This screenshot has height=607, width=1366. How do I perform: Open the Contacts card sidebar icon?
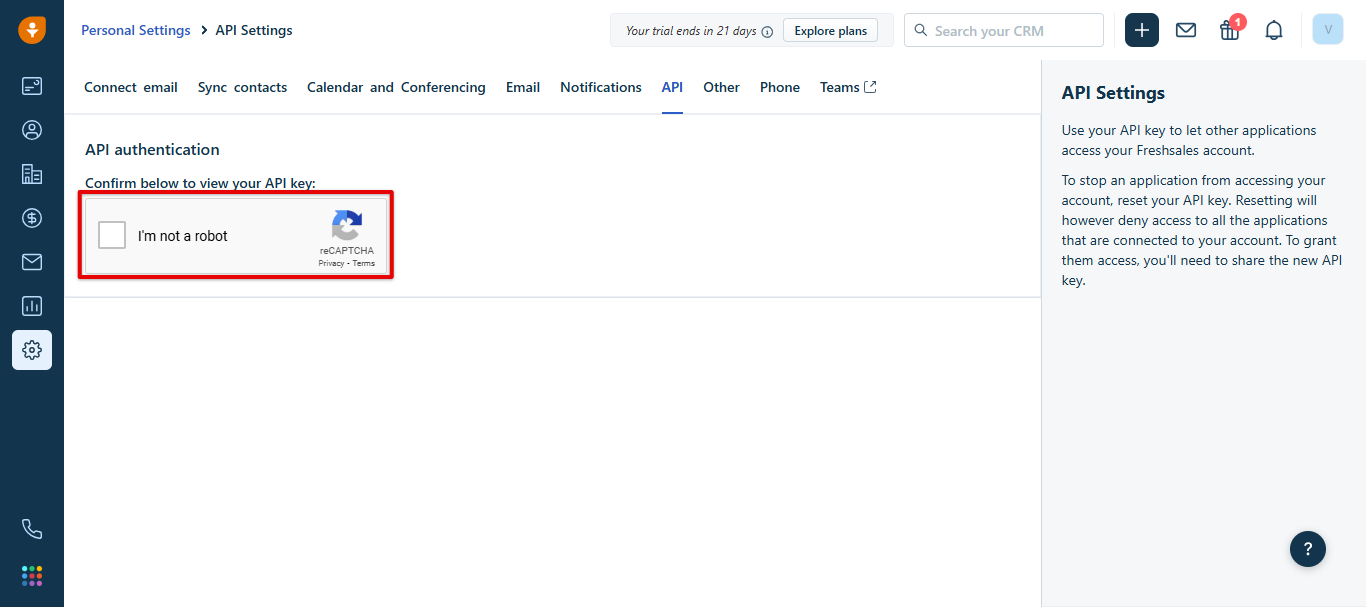[32, 86]
